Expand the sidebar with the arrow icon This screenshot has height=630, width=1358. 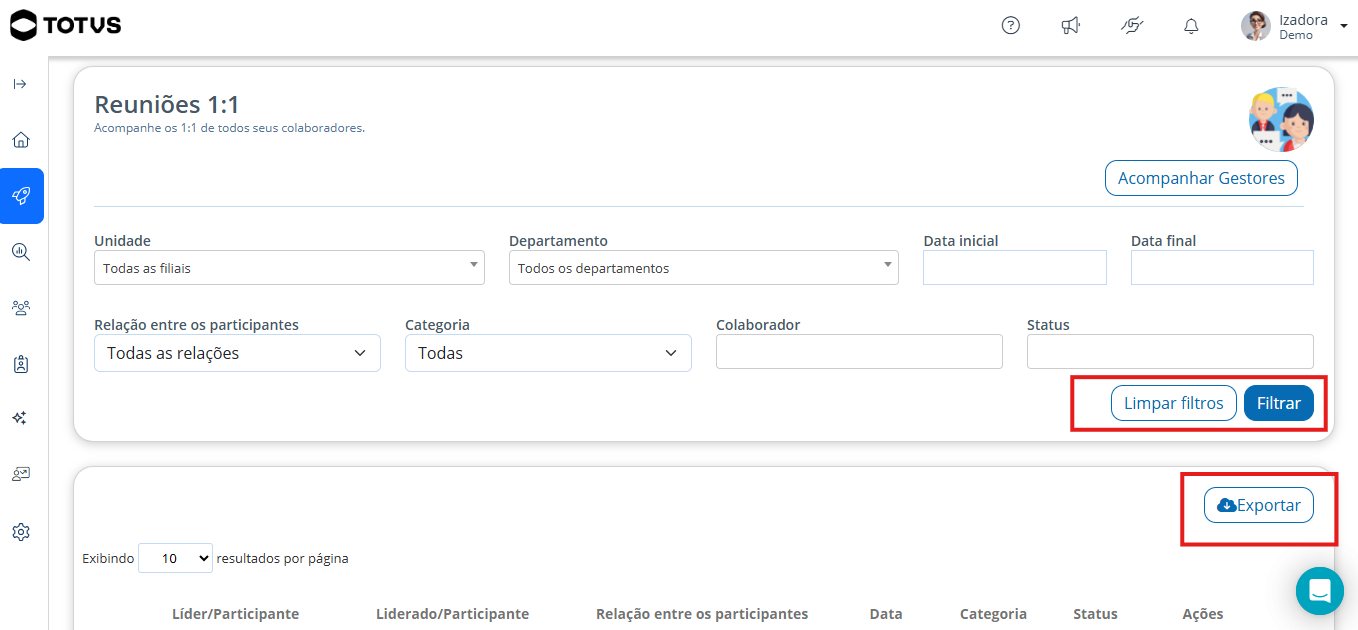pyautogui.click(x=20, y=84)
